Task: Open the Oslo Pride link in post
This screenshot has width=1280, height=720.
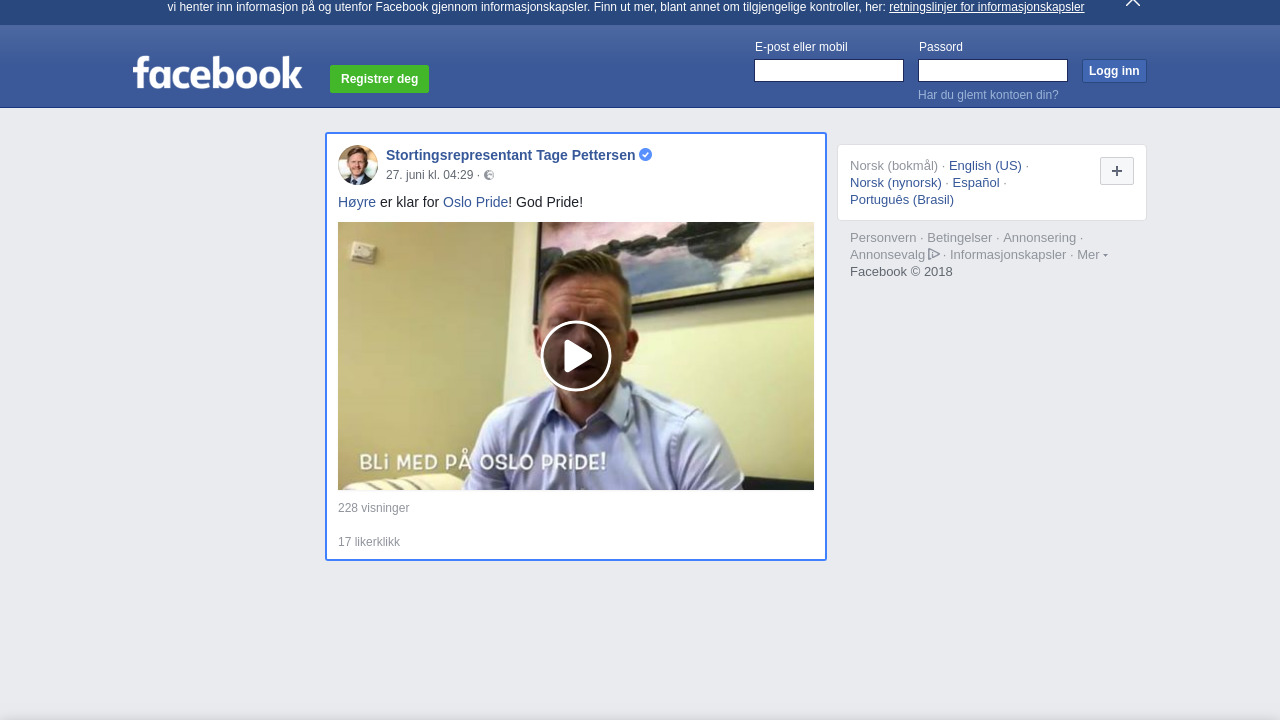Action: click(476, 202)
